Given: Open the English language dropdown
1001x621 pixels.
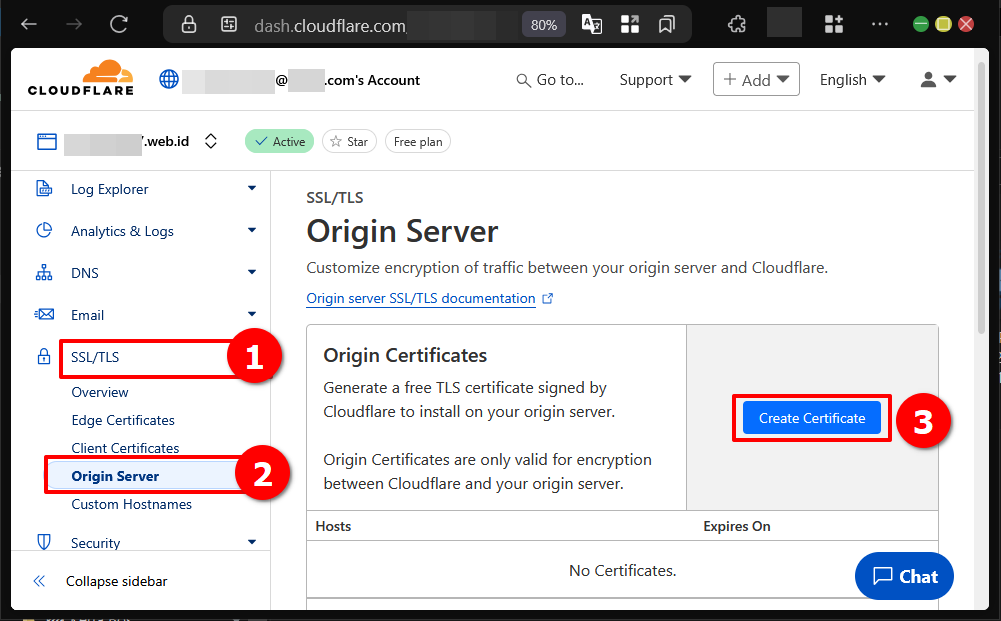Looking at the screenshot, I should (x=852, y=80).
